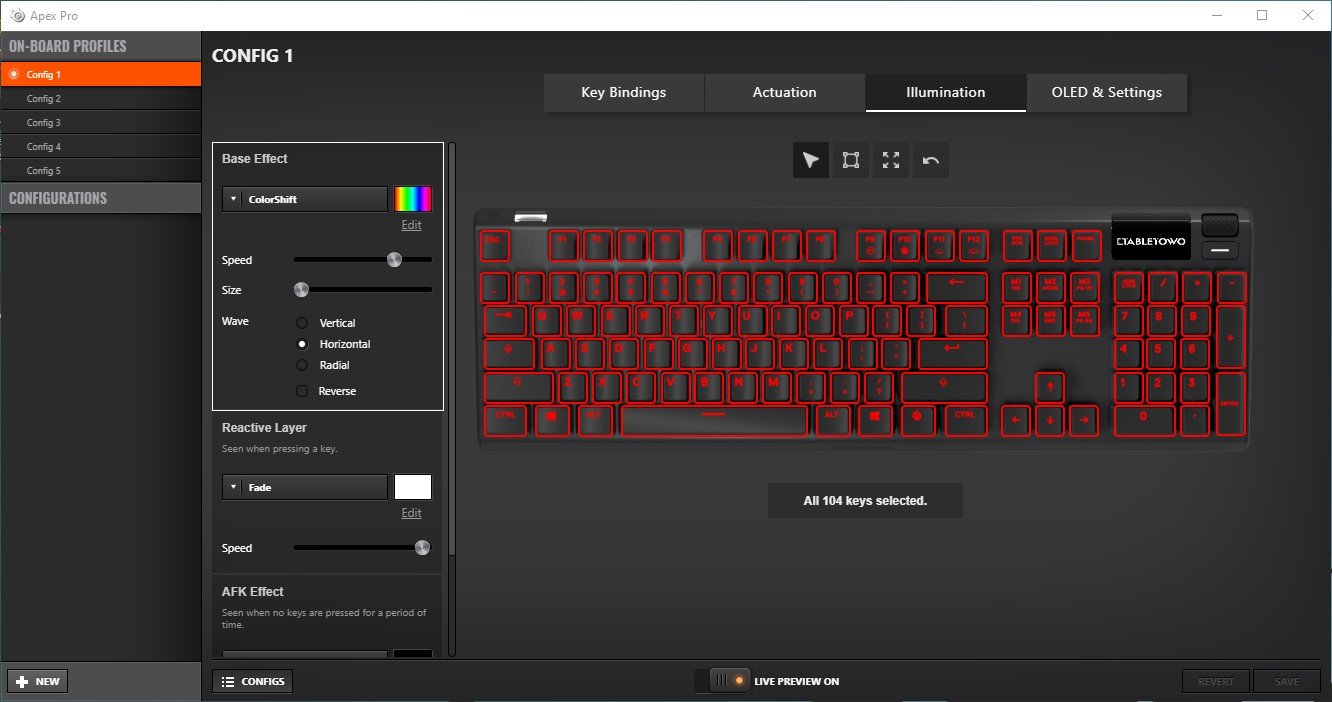Select the right ALT key on preview

tap(832, 421)
